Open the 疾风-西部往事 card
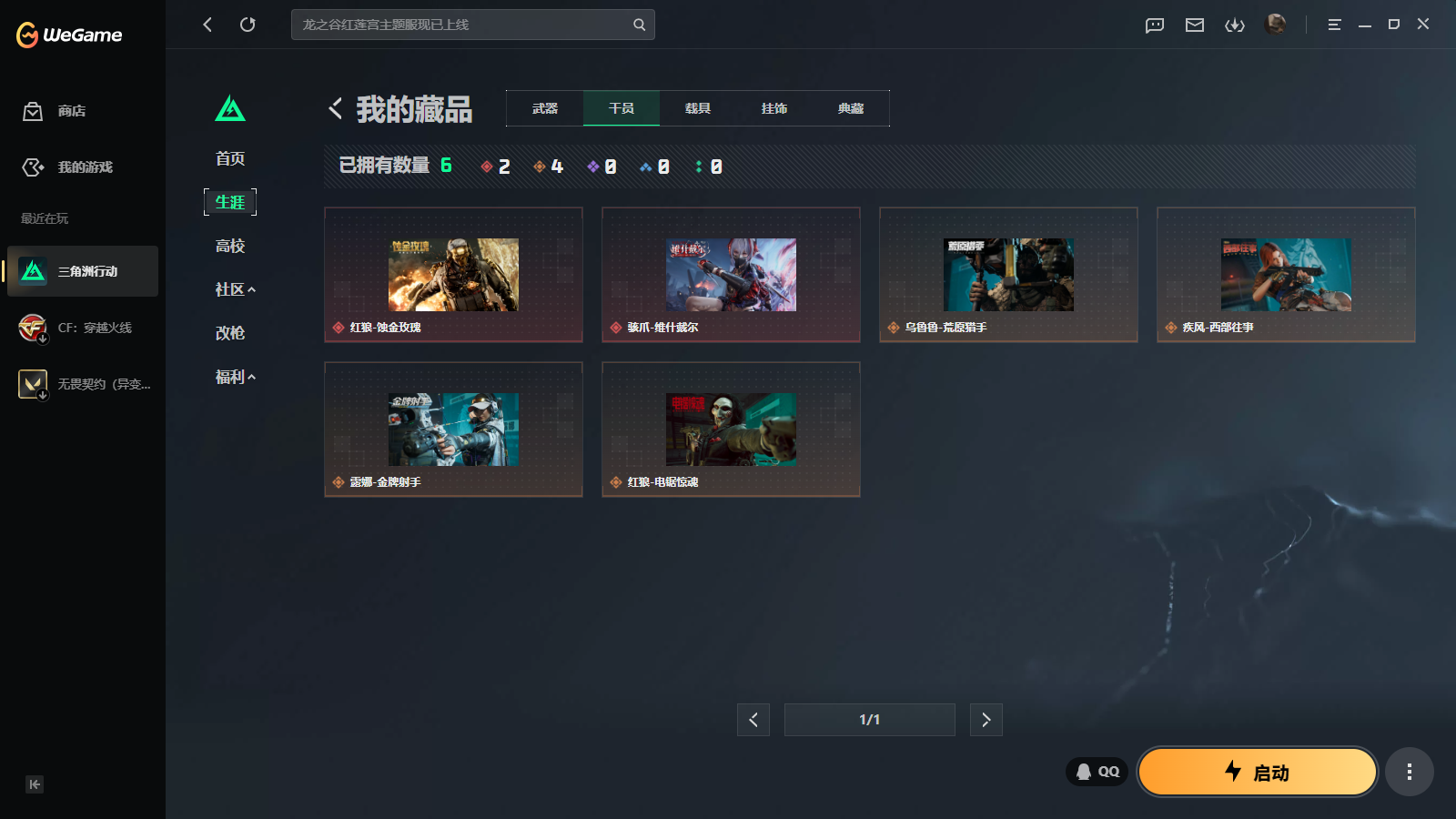The height and width of the screenshot is (819, 1456). coord(1286,275)
